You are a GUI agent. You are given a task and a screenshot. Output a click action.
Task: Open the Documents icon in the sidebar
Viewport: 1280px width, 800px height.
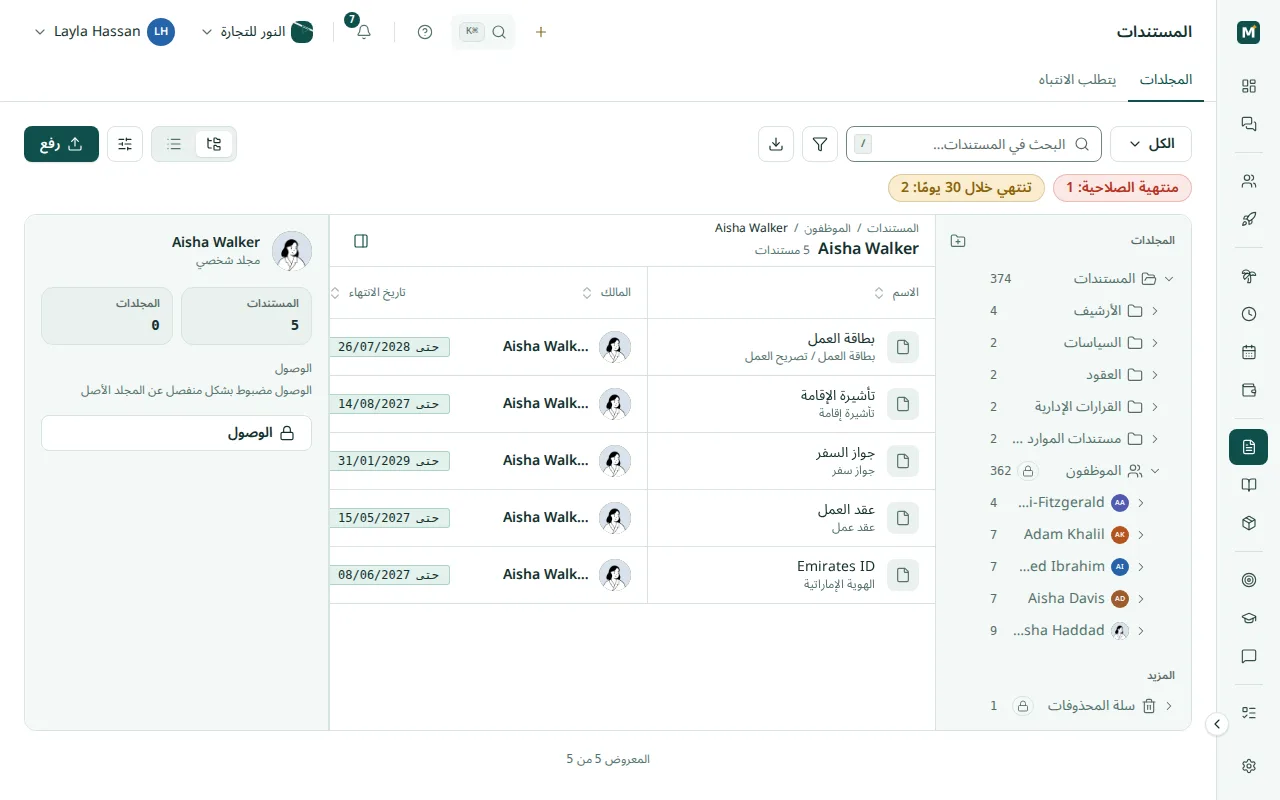tap(1248, 447)
